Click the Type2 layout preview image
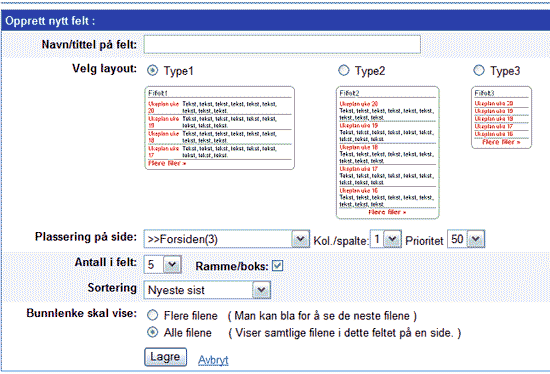The width and height of the screenshot is (550, 374). [x=388, y=153]
